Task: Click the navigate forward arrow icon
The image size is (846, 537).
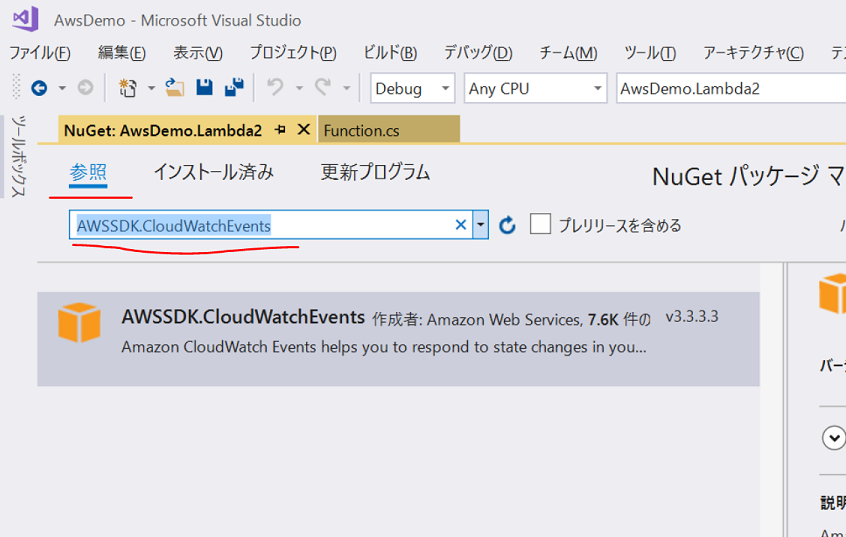Action: 85,87
